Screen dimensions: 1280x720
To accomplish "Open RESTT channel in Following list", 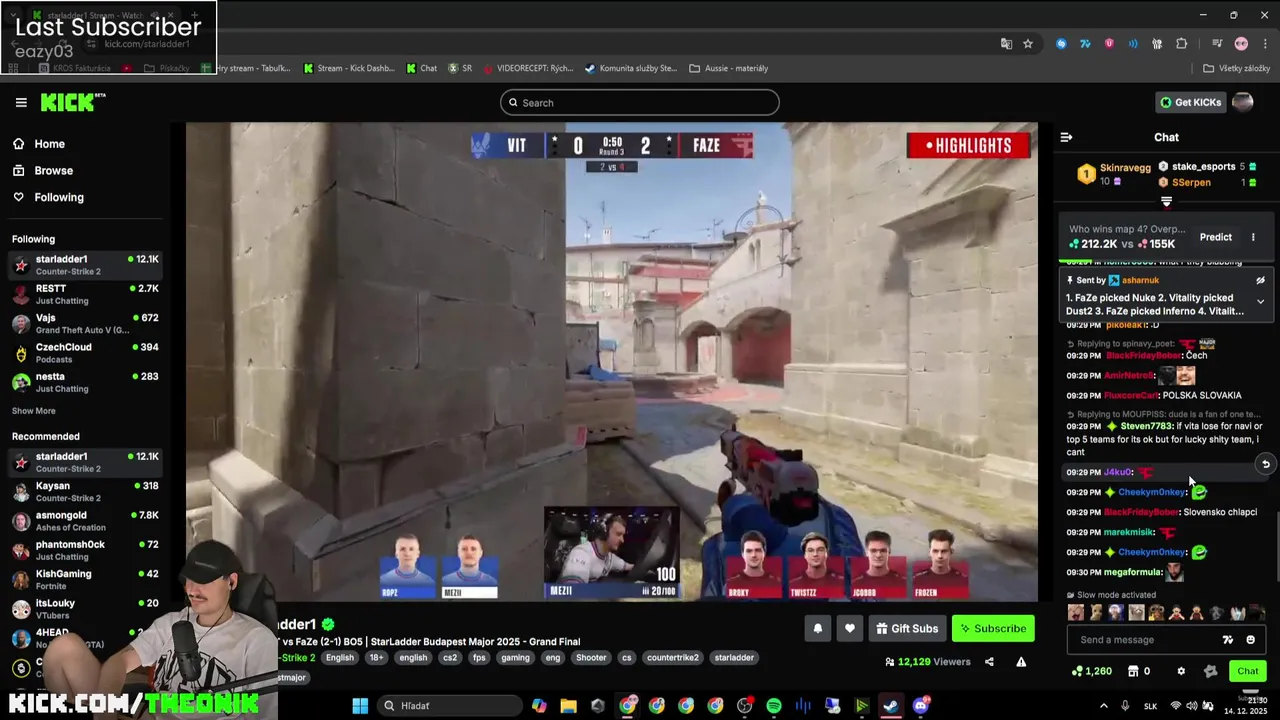I will click(x=84, y=294).
